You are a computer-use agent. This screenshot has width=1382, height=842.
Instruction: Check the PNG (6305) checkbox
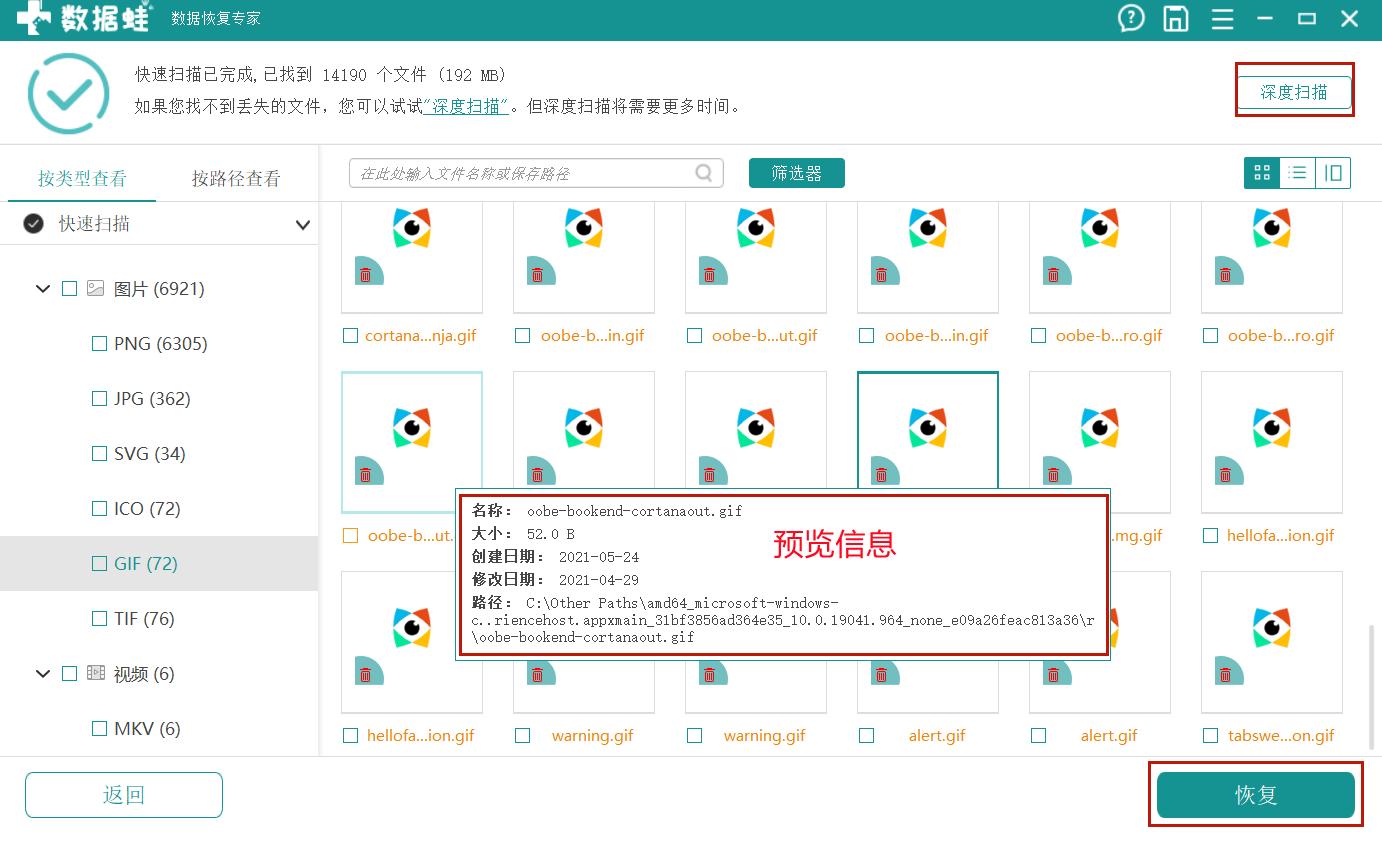pos(99,344)
